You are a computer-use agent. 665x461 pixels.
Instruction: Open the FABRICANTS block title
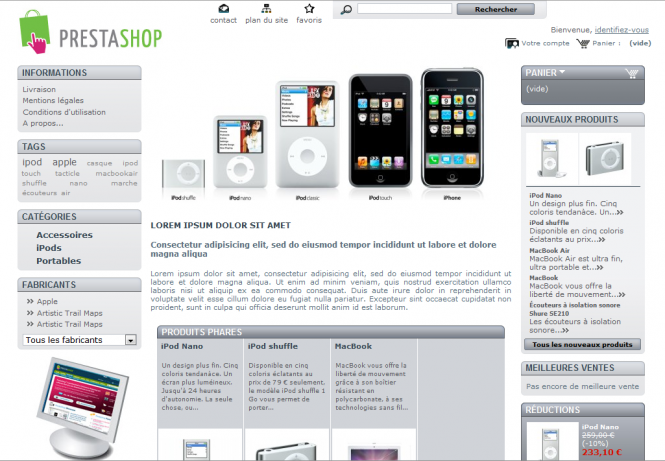point(49,285)
